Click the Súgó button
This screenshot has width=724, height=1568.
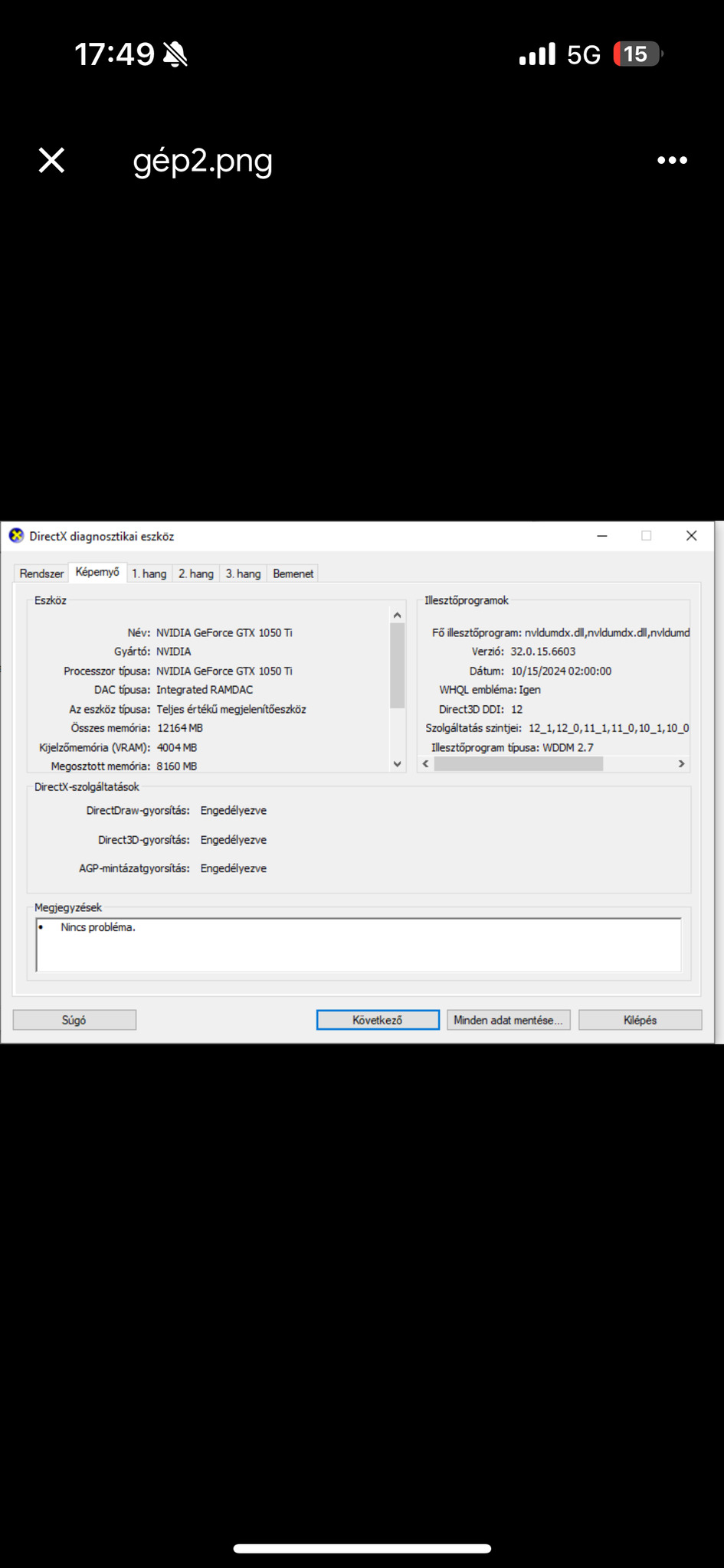[74, 1020]
